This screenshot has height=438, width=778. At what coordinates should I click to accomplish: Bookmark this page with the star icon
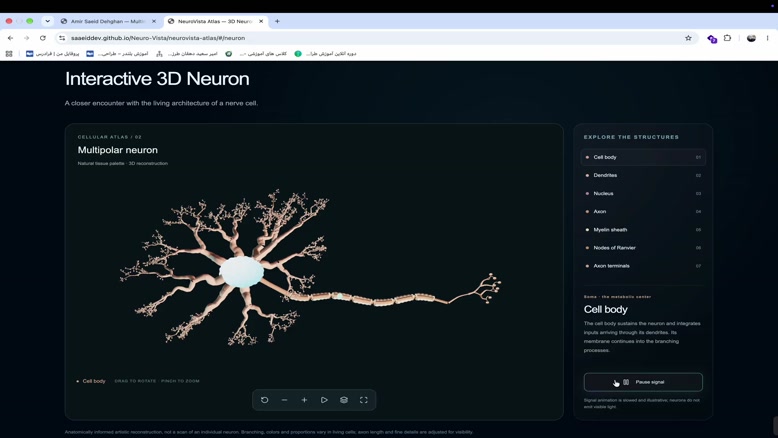tap(688, 38)
